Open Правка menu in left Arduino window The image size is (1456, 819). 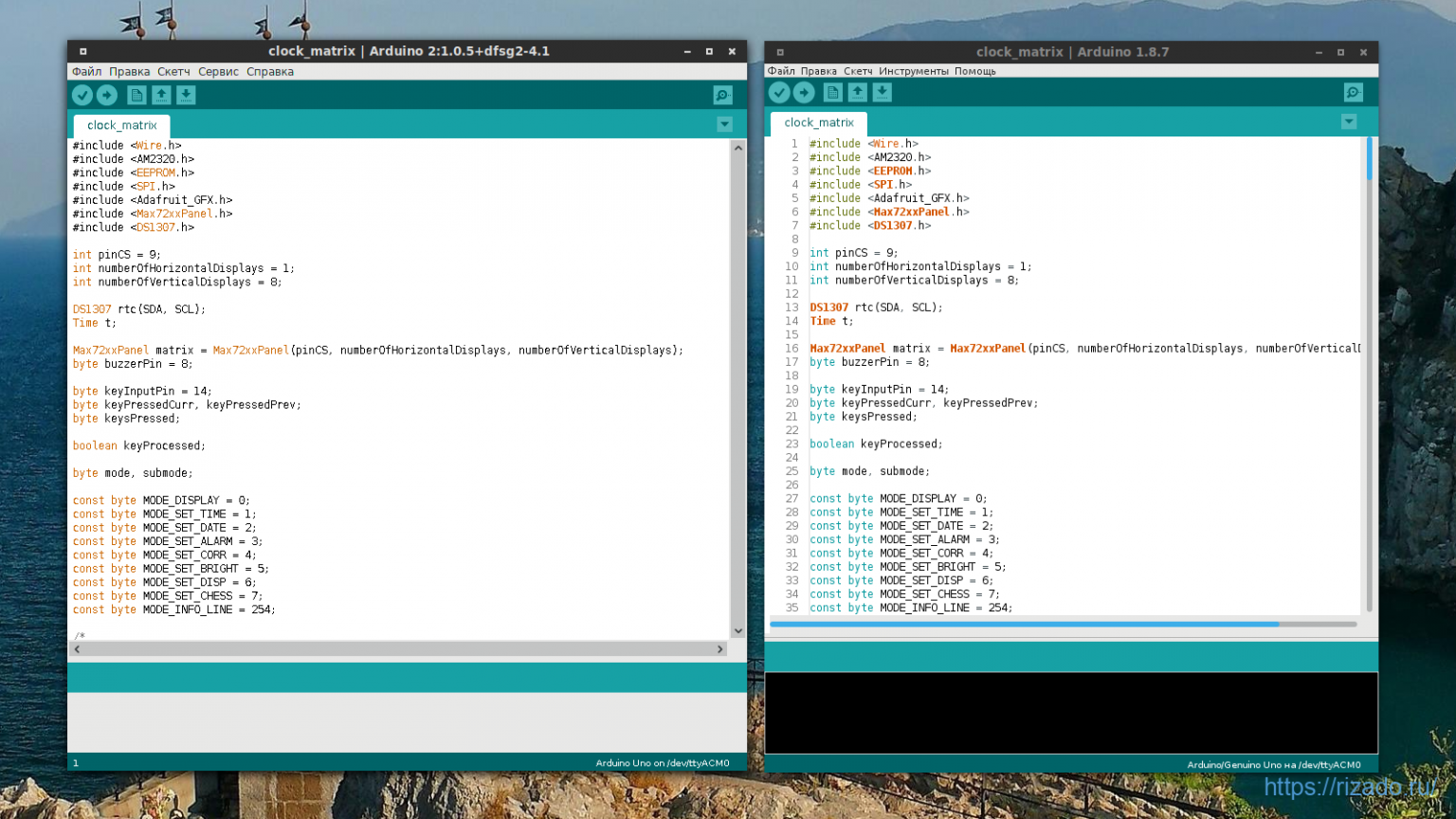tap(129, 71)
